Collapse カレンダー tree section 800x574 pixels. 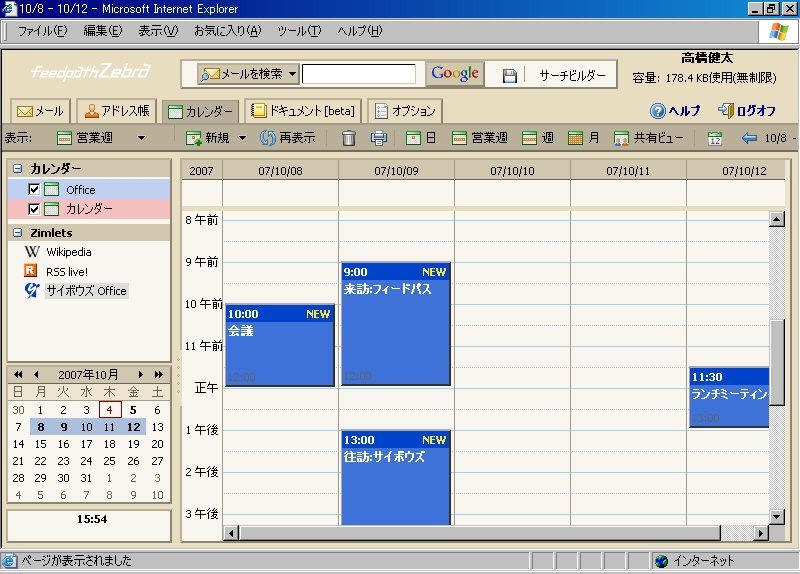coord(18,168)
